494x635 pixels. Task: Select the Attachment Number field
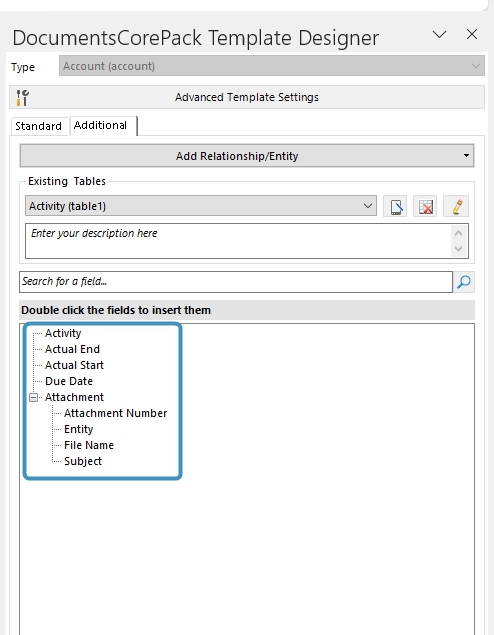115,413
